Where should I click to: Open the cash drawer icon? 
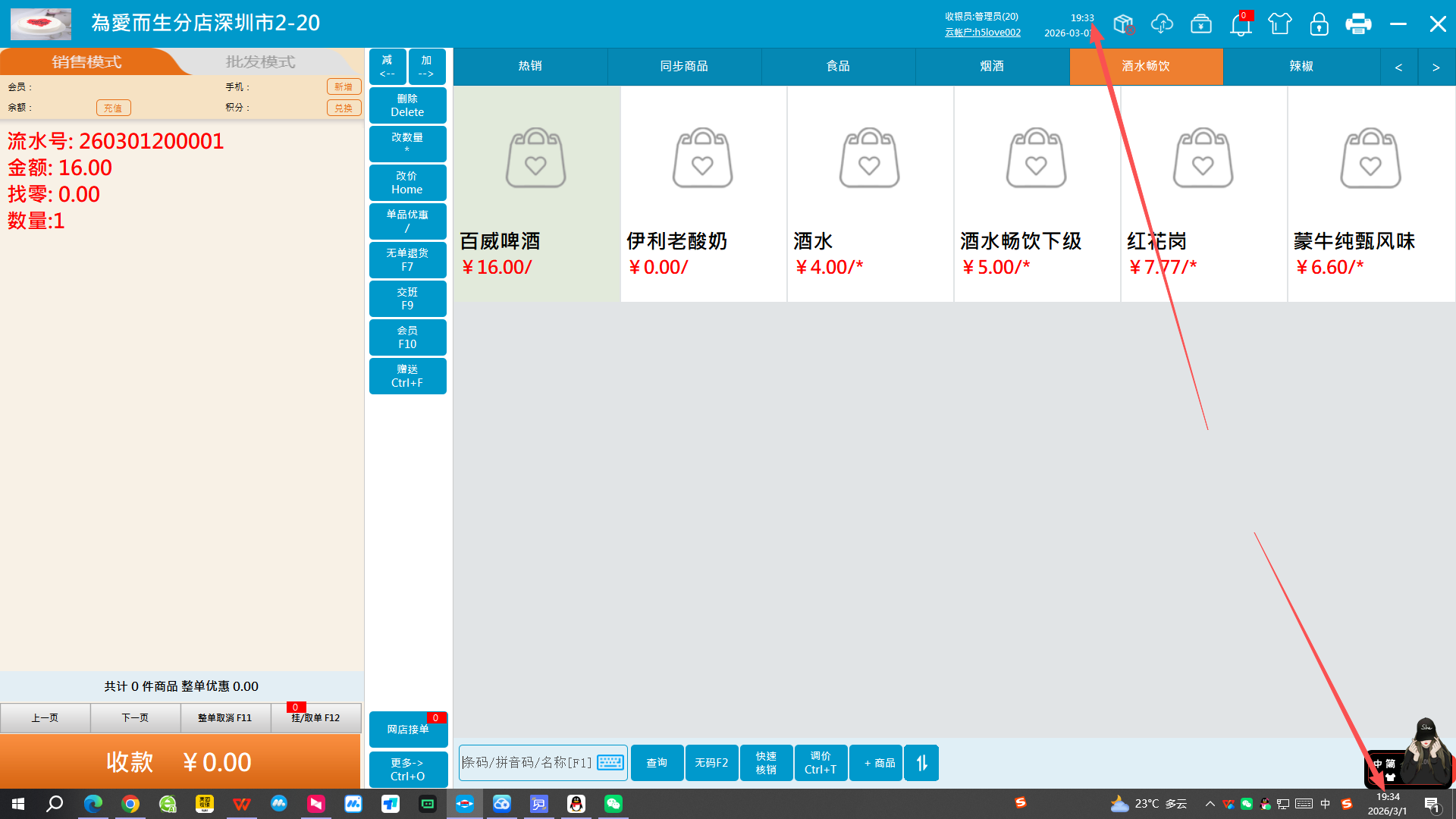click(1201, 24)
